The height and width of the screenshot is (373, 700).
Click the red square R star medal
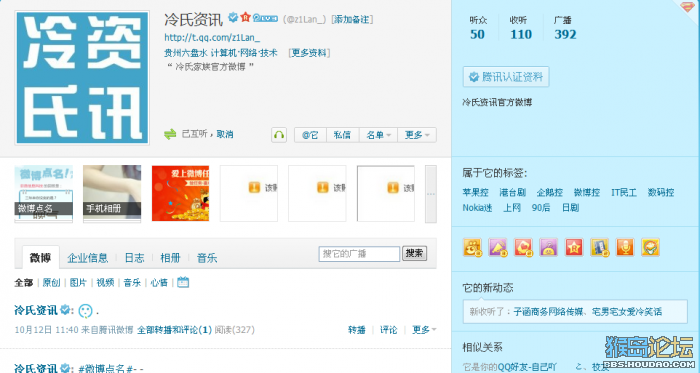click(x=574, y=247)
